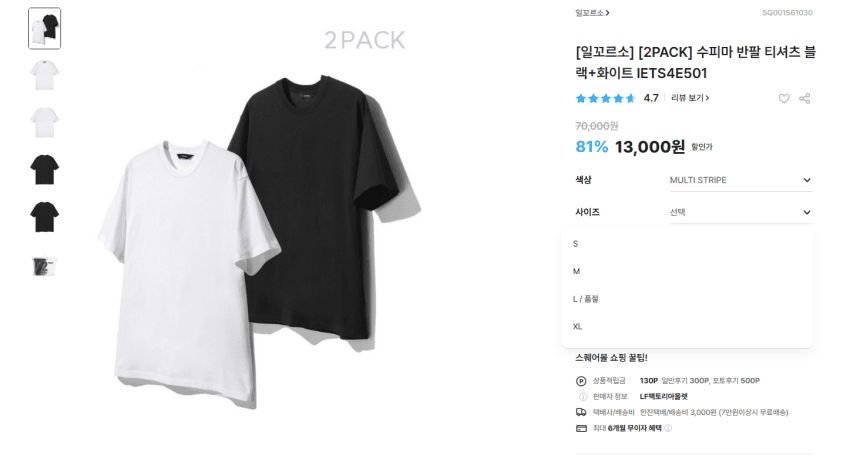Select size XL option
Image resolution: width=850 pixels, height=459 pixels.
coord(687,326)
